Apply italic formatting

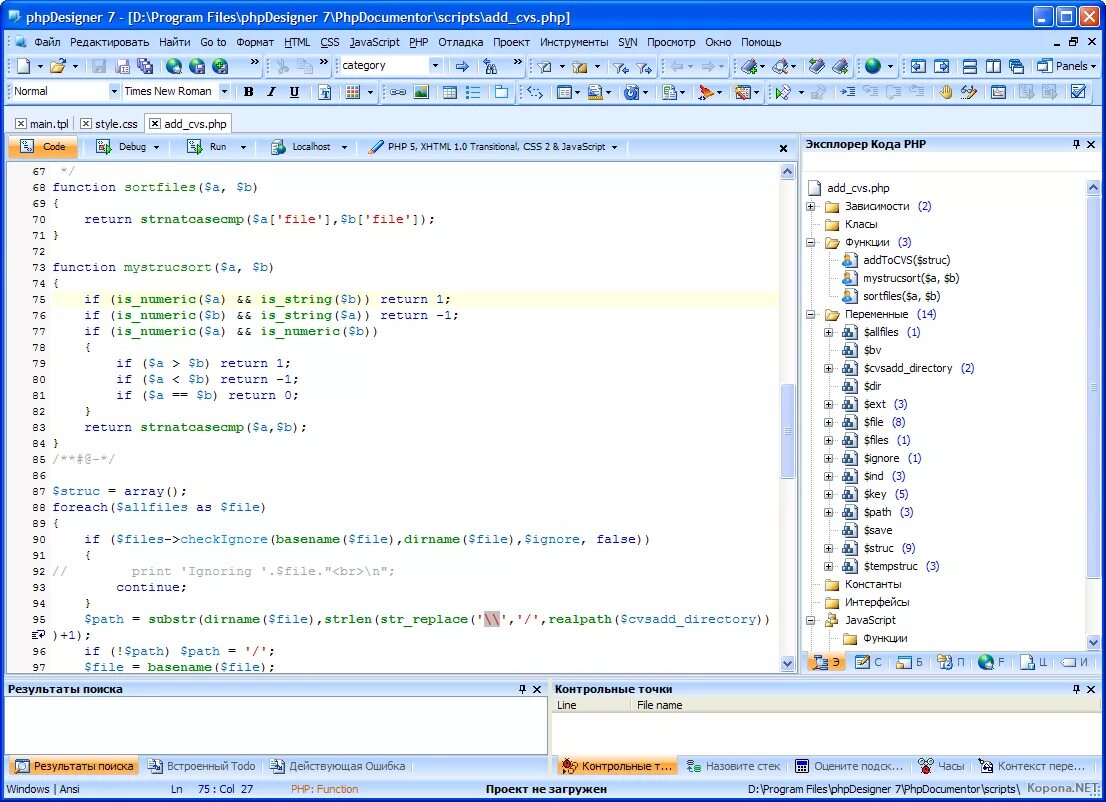[x=270, y=91]
